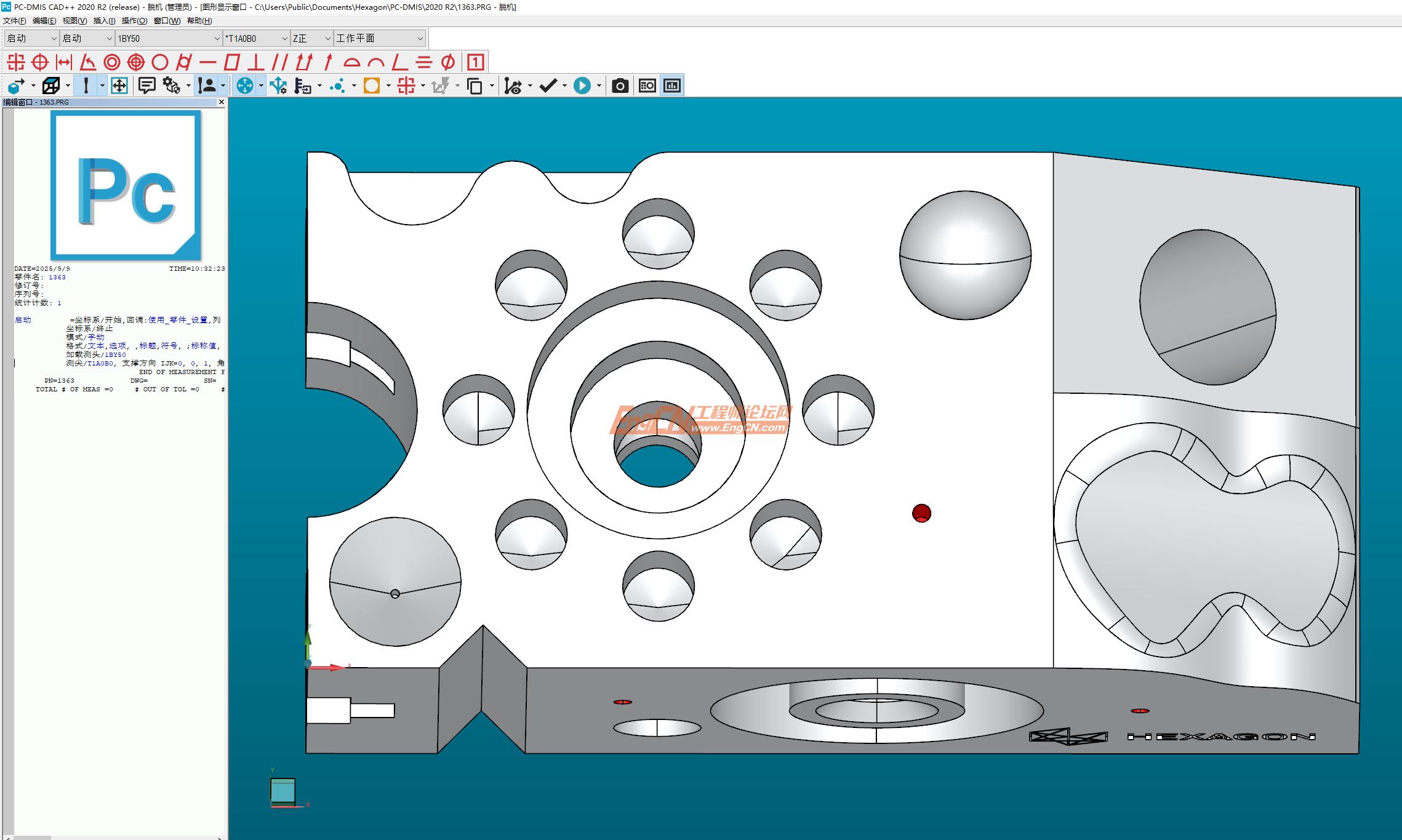
Task: Open the 插入(I) menu
Action: (x=104, y=20)
